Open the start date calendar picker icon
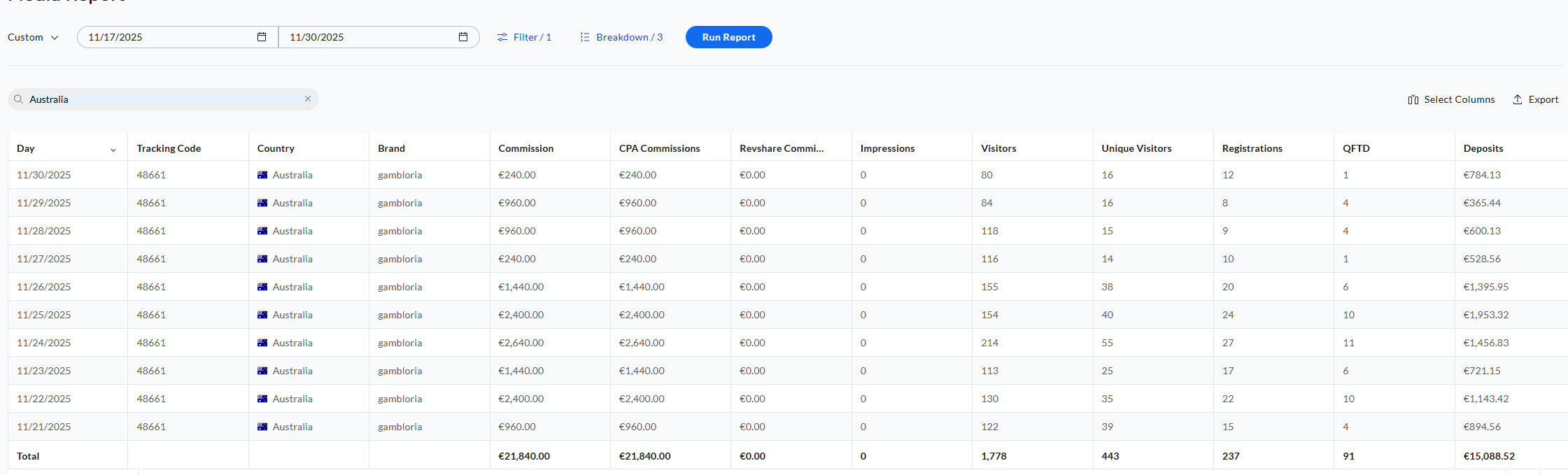The width and height of the screenshot is (1568, 475). tap(262, 37)
